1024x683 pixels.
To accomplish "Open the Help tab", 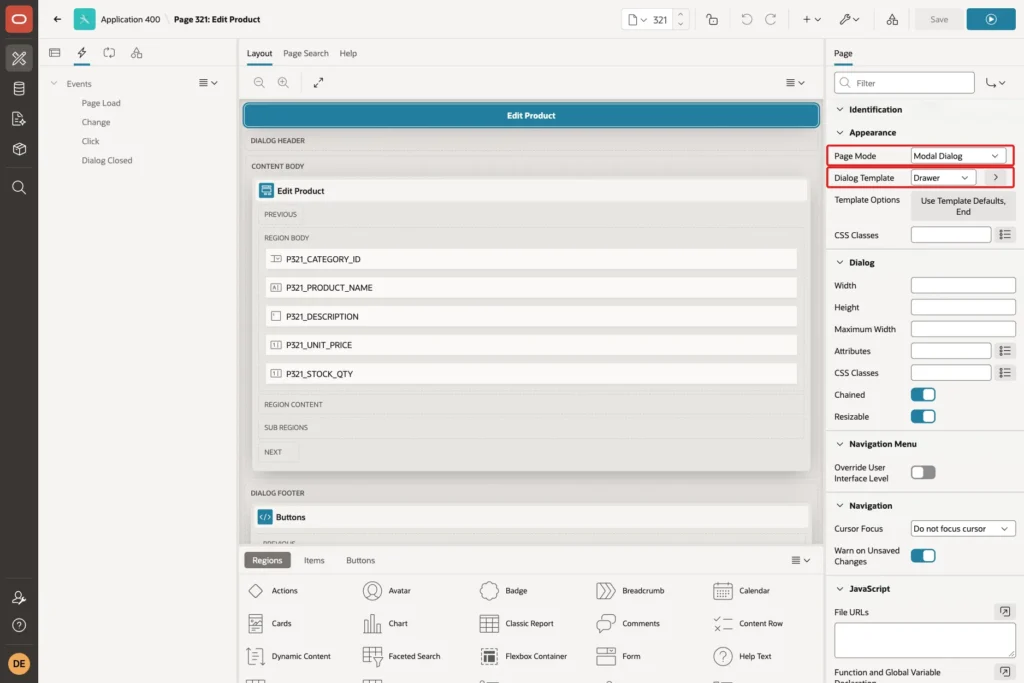I will pyautogui.click(x=348, y=54).
